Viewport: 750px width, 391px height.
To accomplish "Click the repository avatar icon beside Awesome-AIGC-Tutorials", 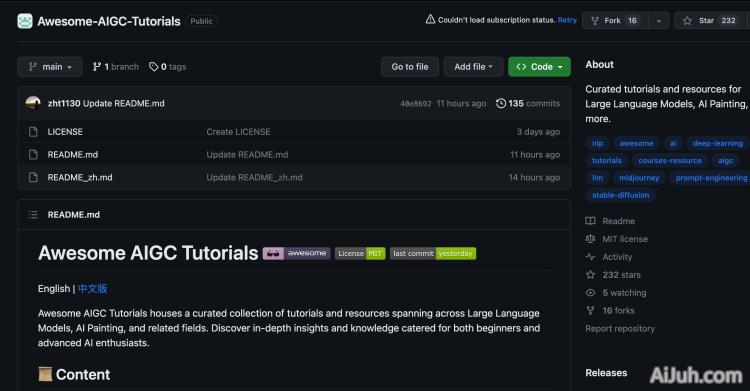I will pyautogui.click(x=25, y=21).
